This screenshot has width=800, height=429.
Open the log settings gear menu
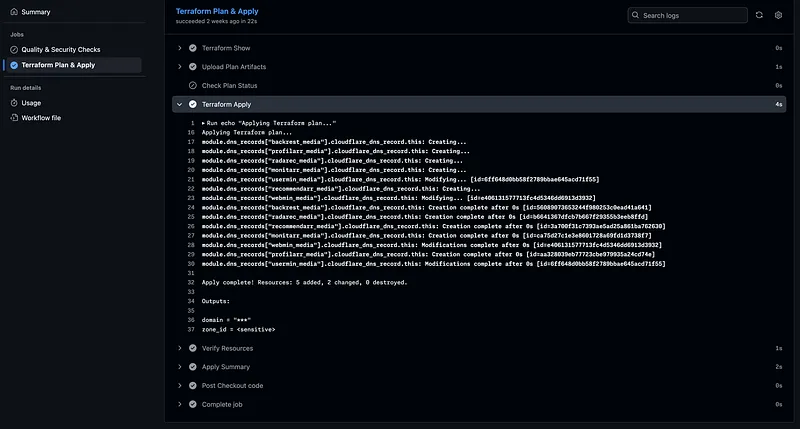(779, 15)
